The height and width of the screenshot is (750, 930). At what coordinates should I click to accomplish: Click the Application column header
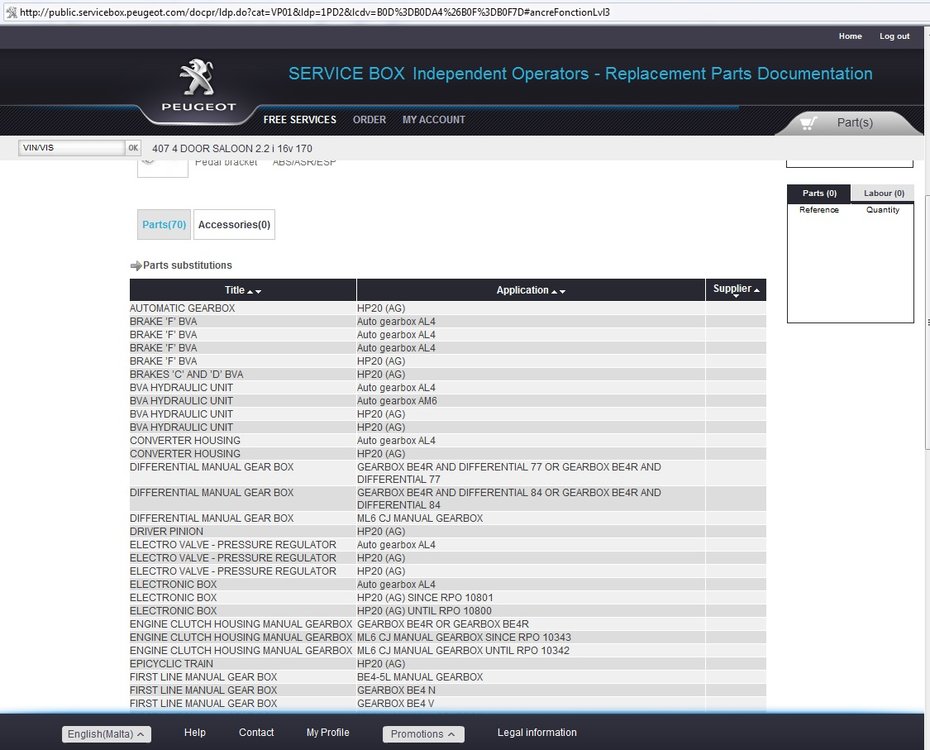click(x=531, y=290)
